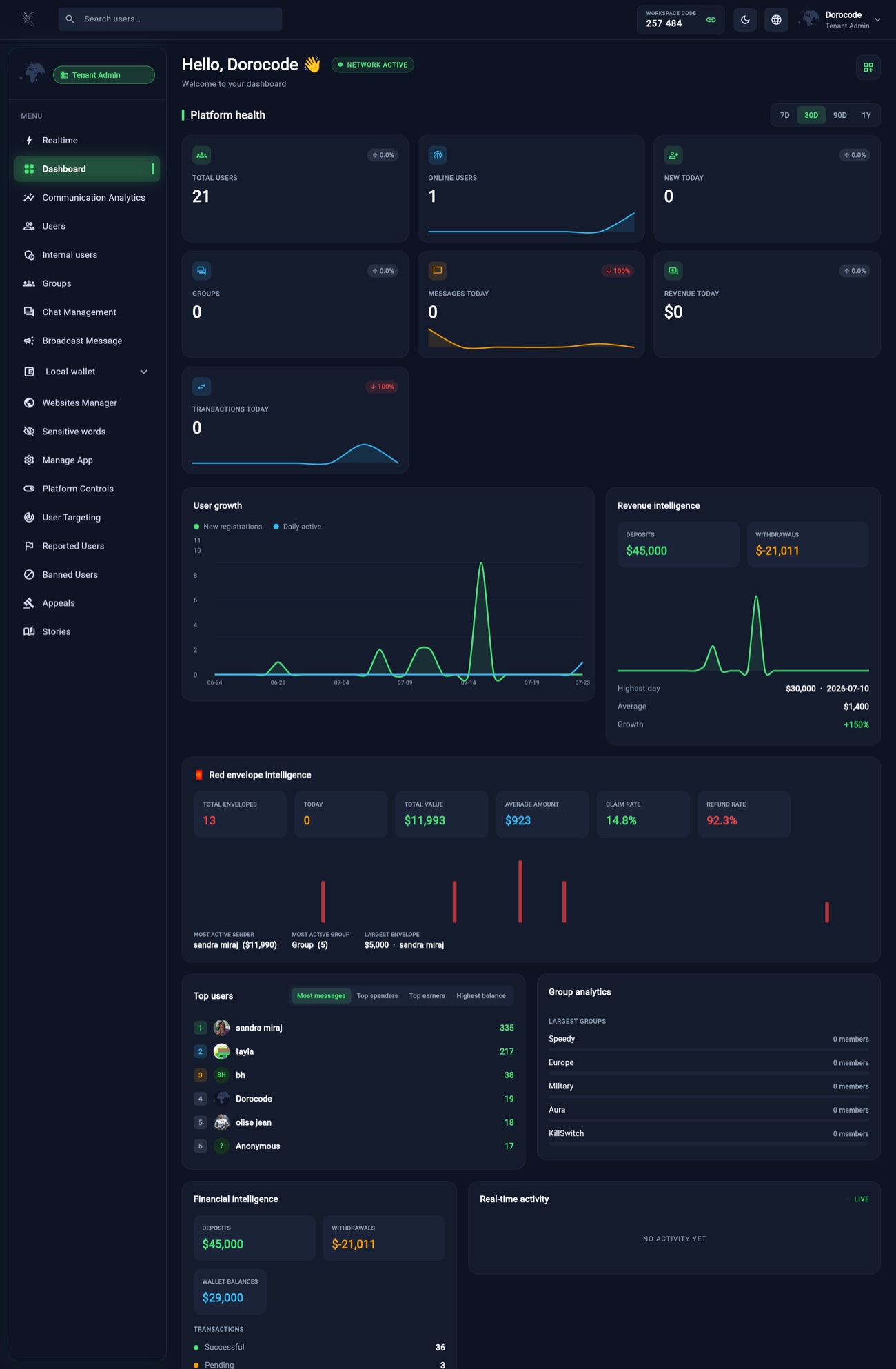The height and width of the screenshot is (1369, 896).
Task: Open the language globe icon
Action: [x=776, y=19]
